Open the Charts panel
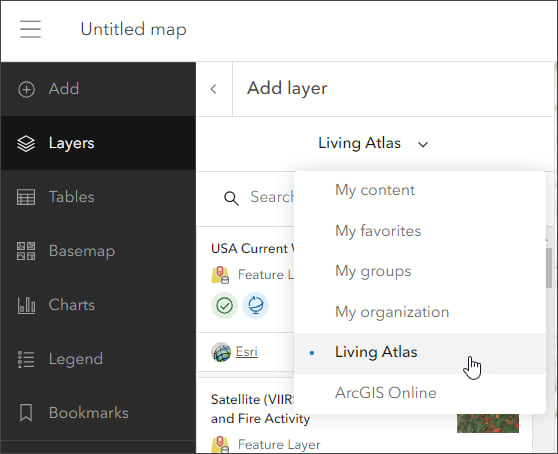 pyautogui.click(x=98, y=305)
